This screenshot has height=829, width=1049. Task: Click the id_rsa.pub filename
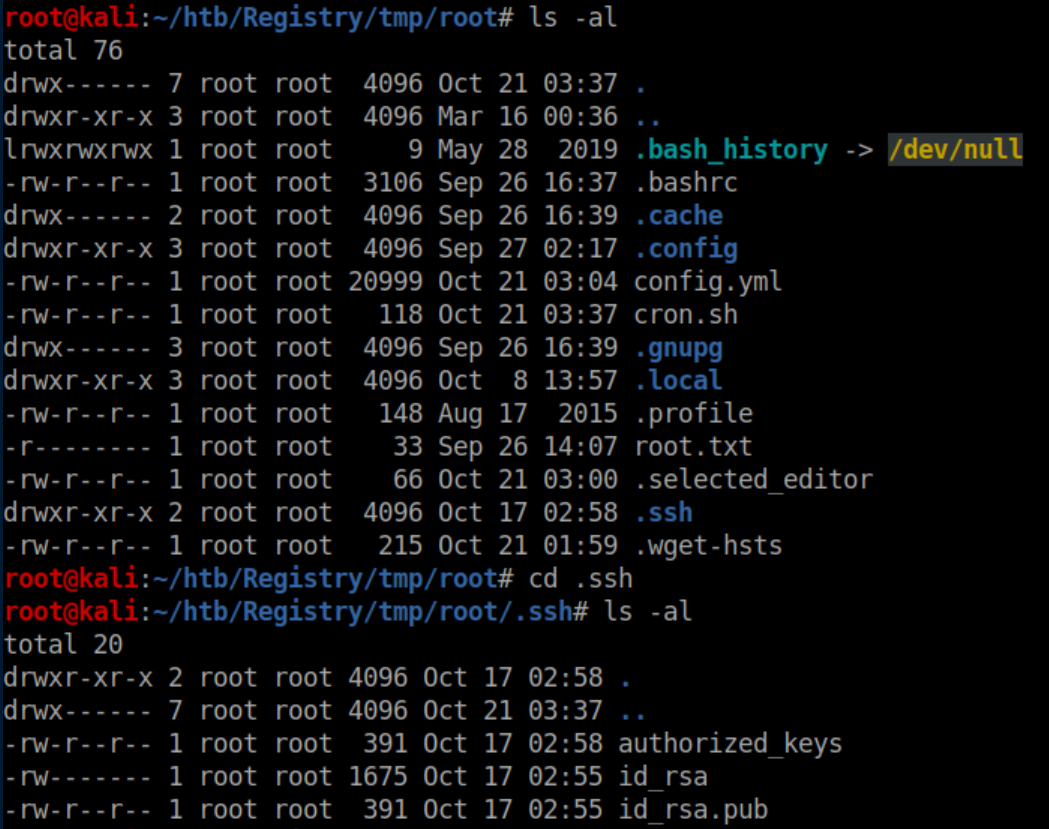point(693,810)
